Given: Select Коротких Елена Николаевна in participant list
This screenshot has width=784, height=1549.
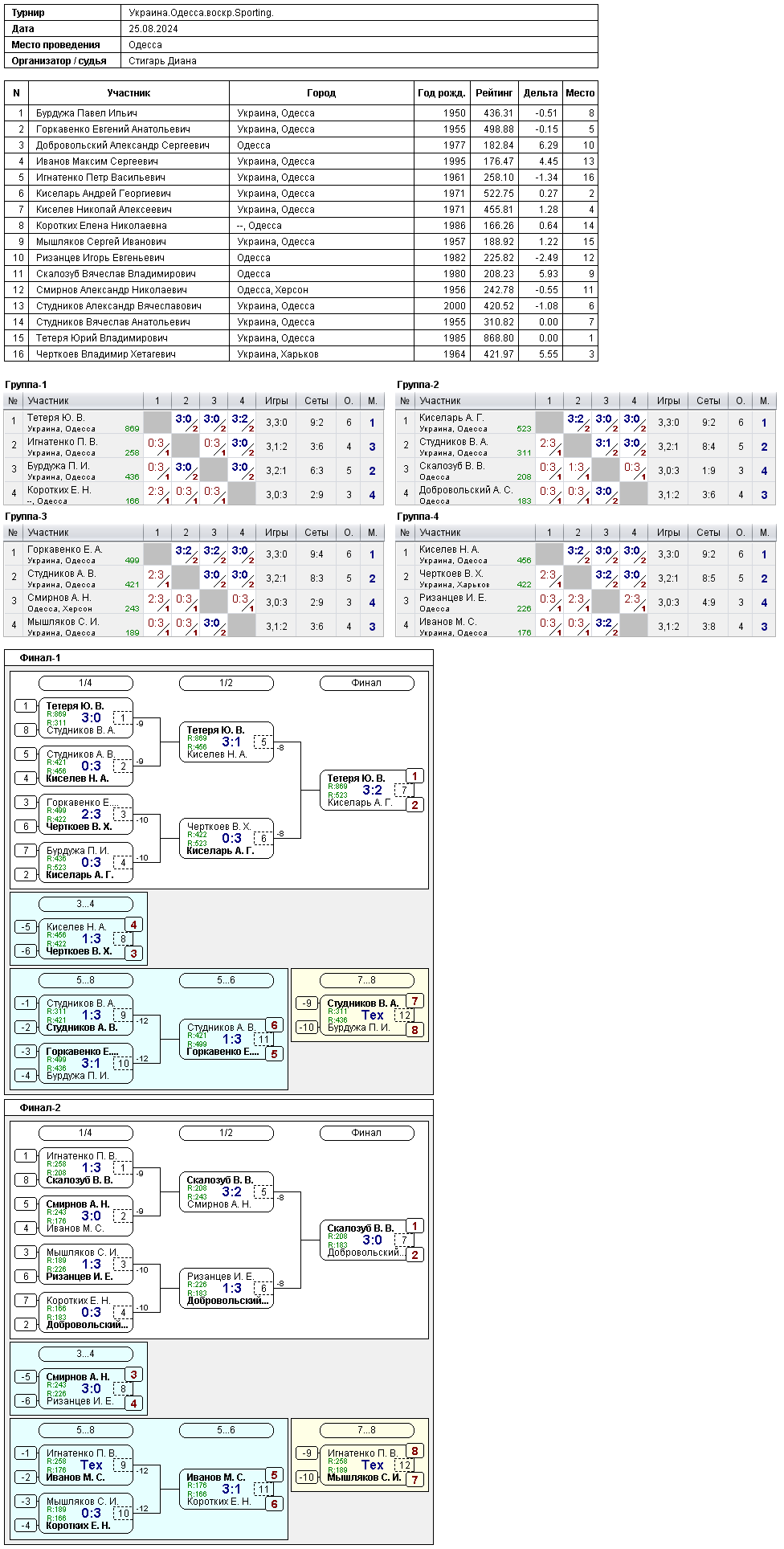Looking at the screenshot, I should [x=301, y=226].
